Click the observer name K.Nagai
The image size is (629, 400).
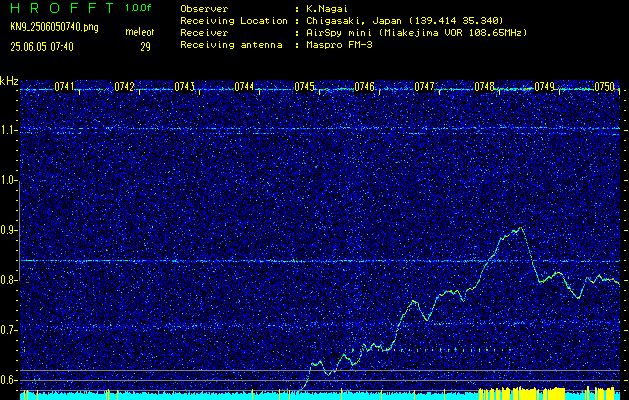pos(325,8)
